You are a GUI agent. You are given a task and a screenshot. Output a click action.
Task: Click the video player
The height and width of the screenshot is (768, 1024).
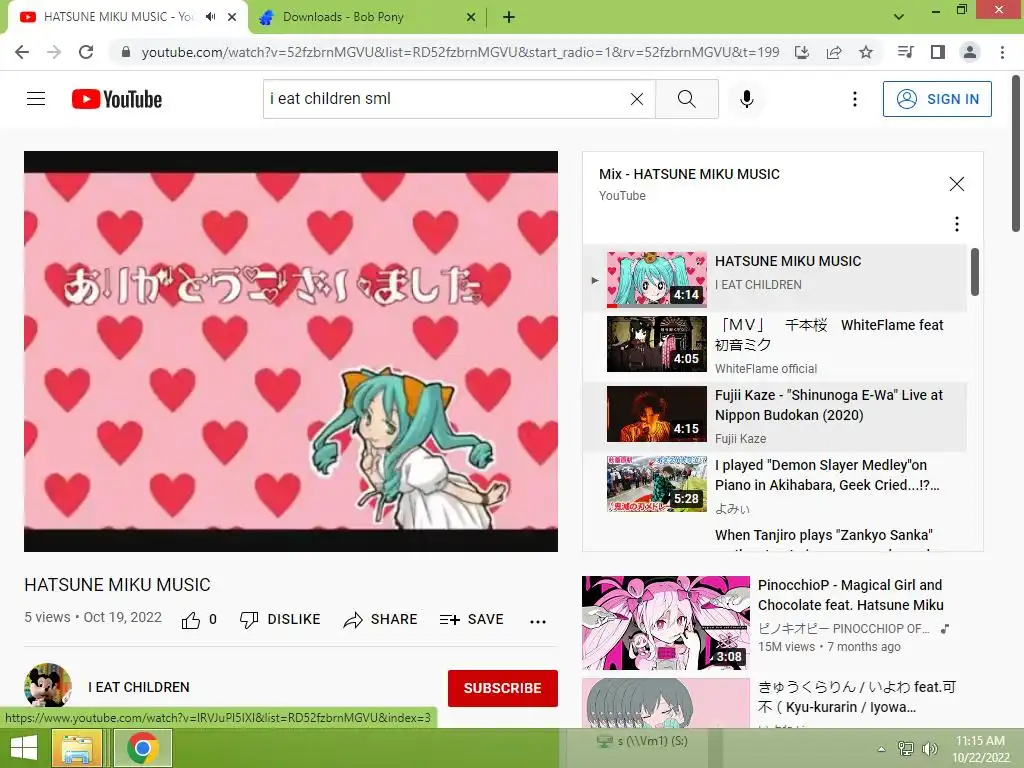291,351
